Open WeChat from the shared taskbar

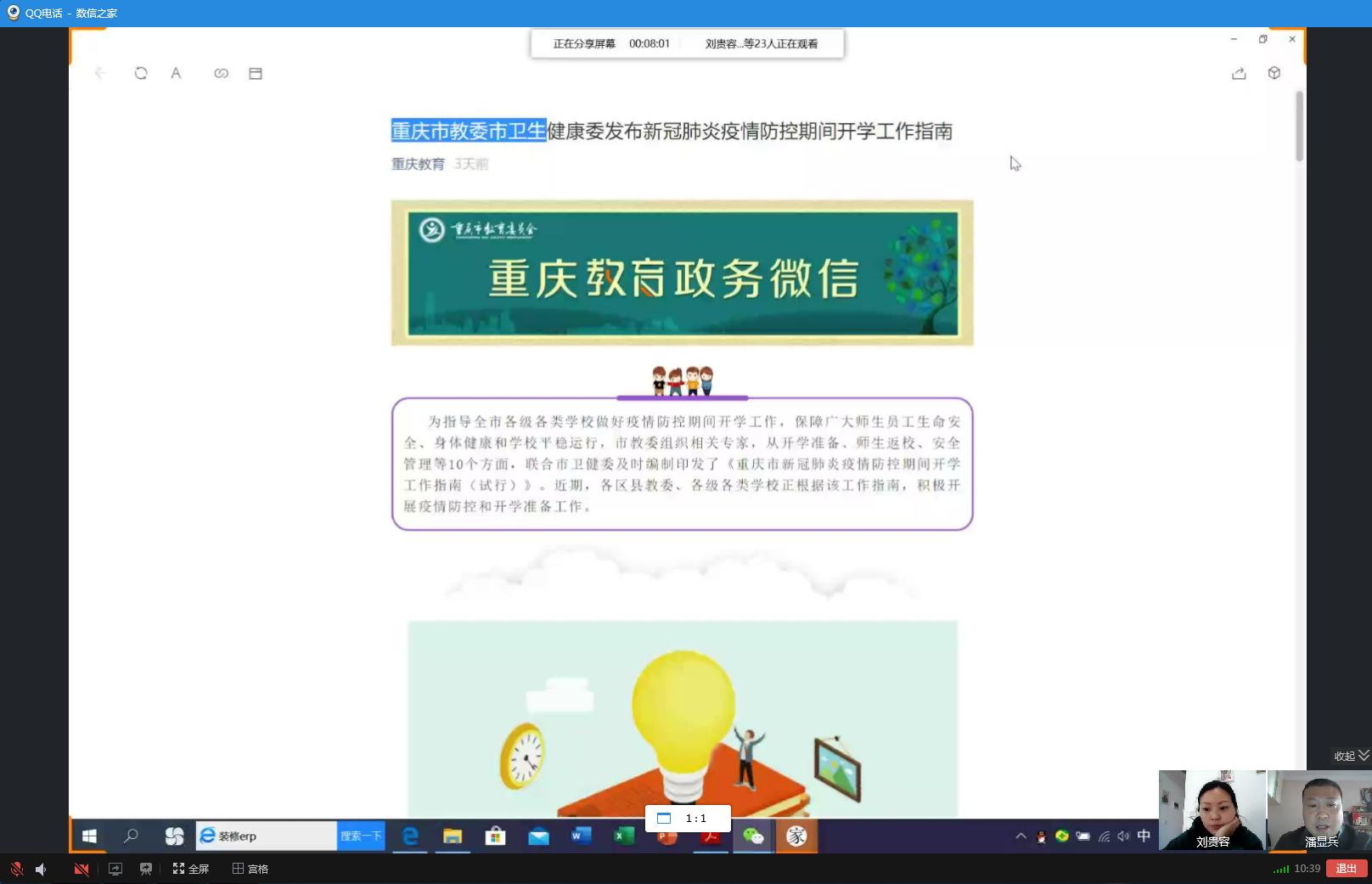[753, 836]
